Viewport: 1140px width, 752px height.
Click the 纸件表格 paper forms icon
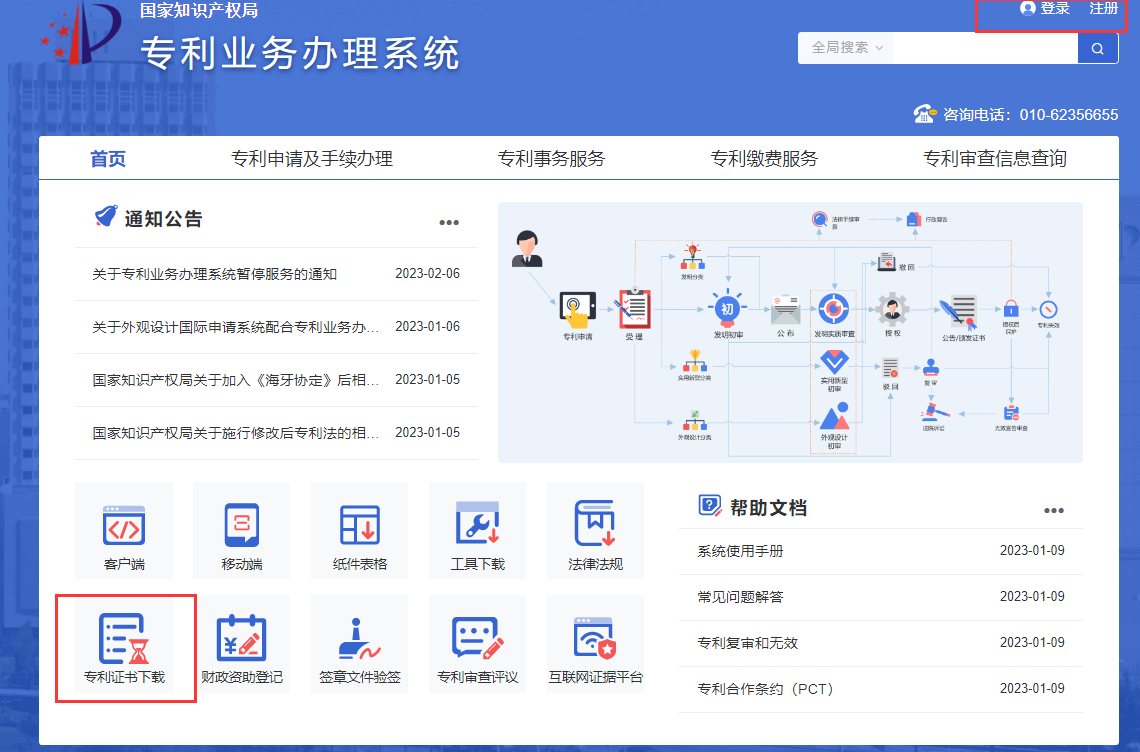pyautogui.click(x=359, y=531)
